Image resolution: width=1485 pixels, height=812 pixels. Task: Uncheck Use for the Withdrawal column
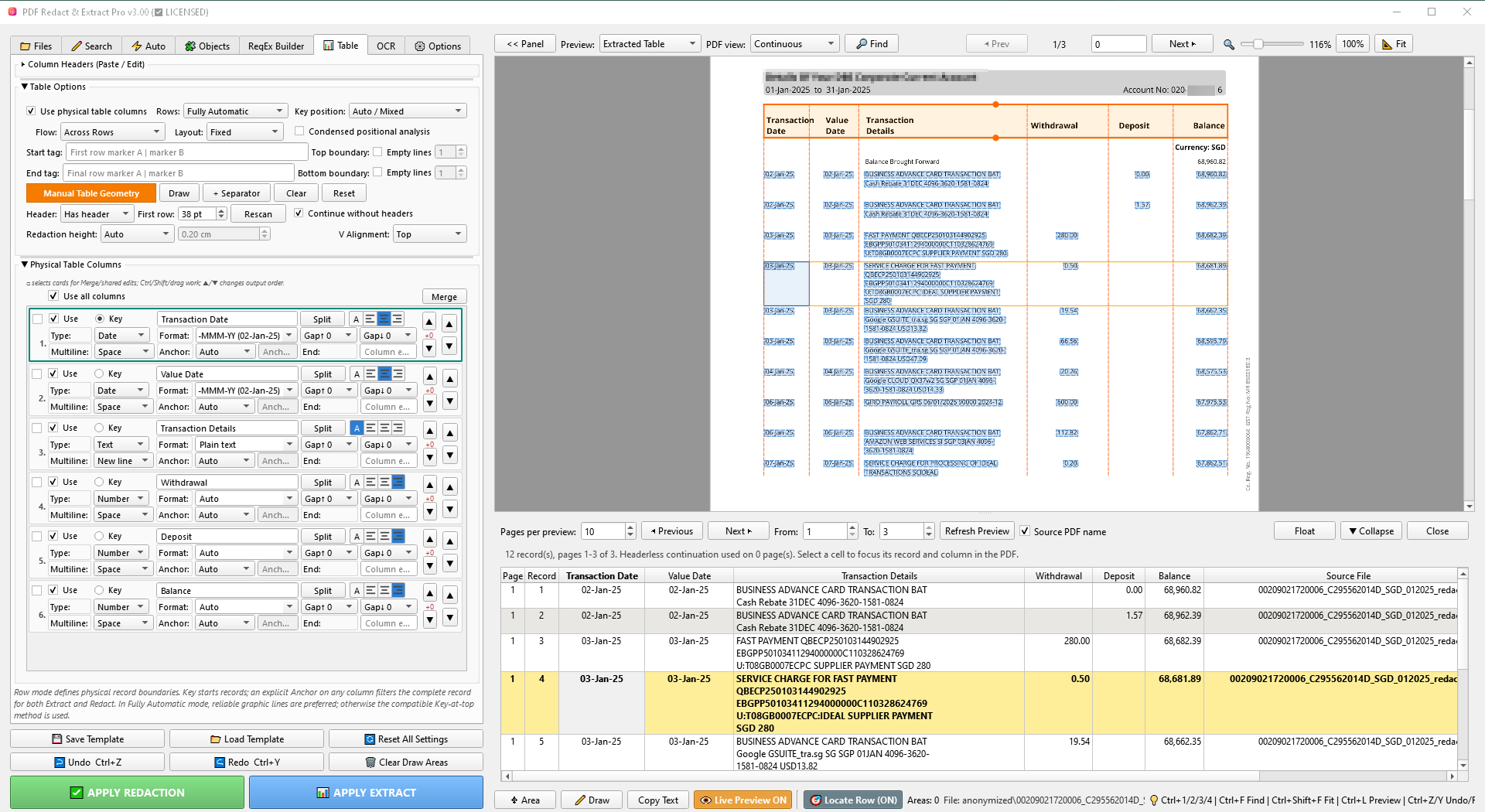53,482
